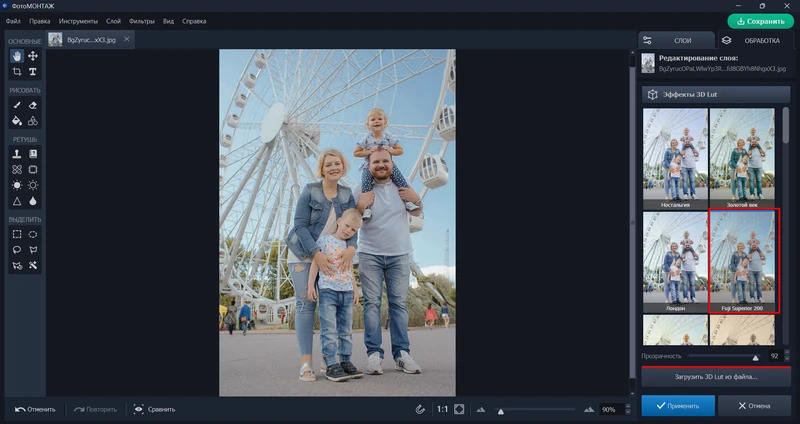Select the Blur droplet tool
The image size is (800, 424).
pos(33,201)
